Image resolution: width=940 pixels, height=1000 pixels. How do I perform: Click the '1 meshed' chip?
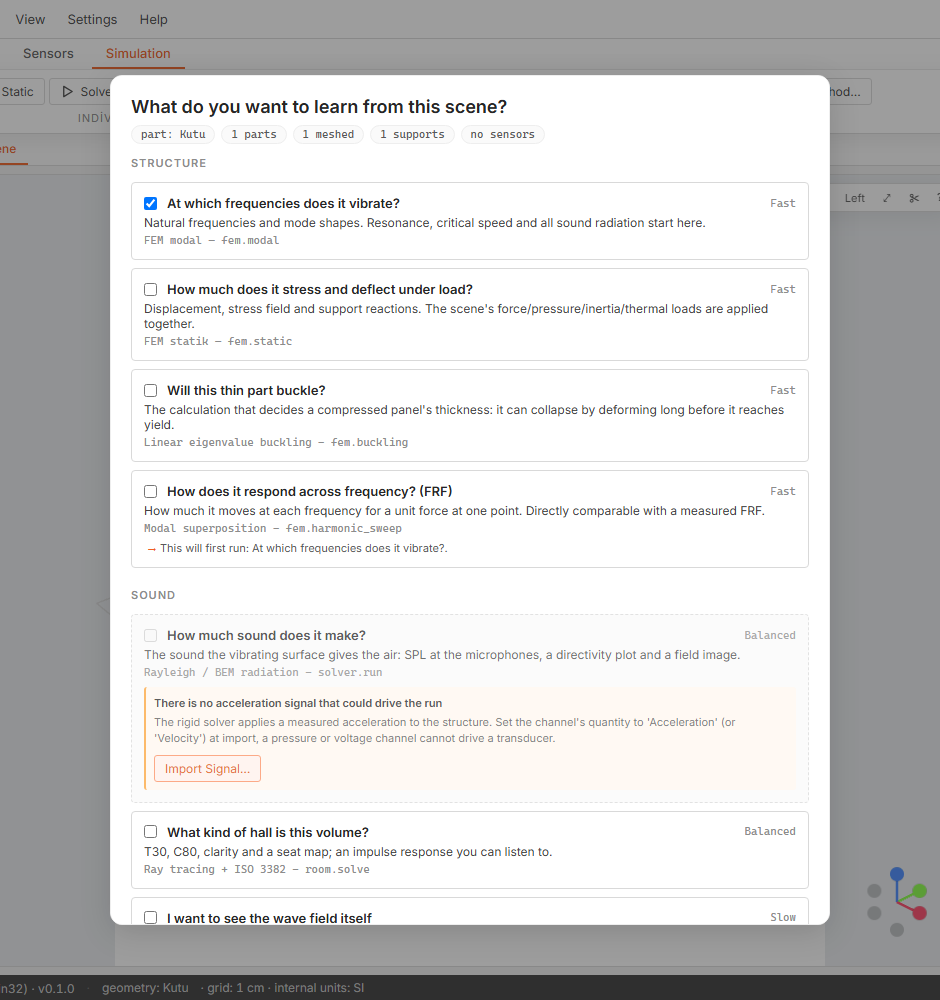point(328,135)
